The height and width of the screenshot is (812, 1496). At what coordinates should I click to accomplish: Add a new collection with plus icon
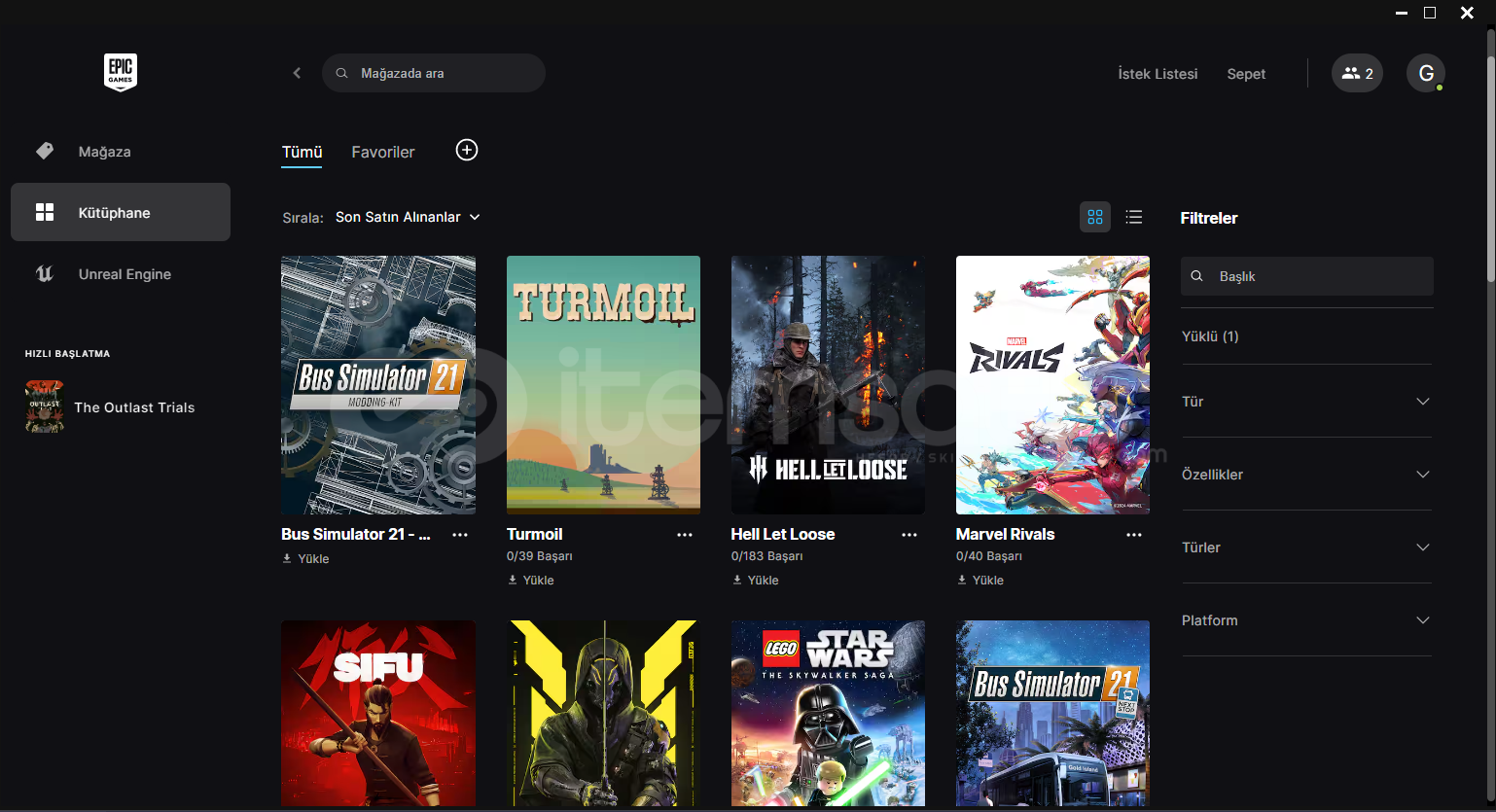pos(467,150)
